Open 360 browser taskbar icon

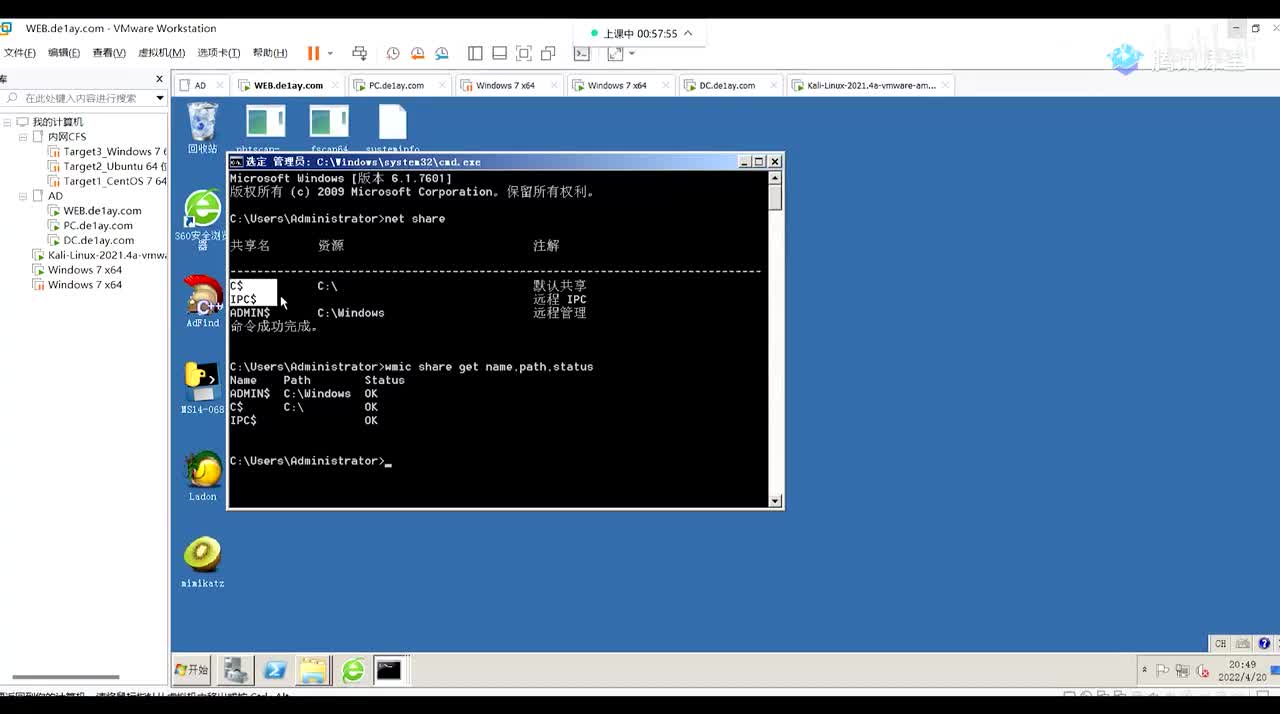pos(352,670)
